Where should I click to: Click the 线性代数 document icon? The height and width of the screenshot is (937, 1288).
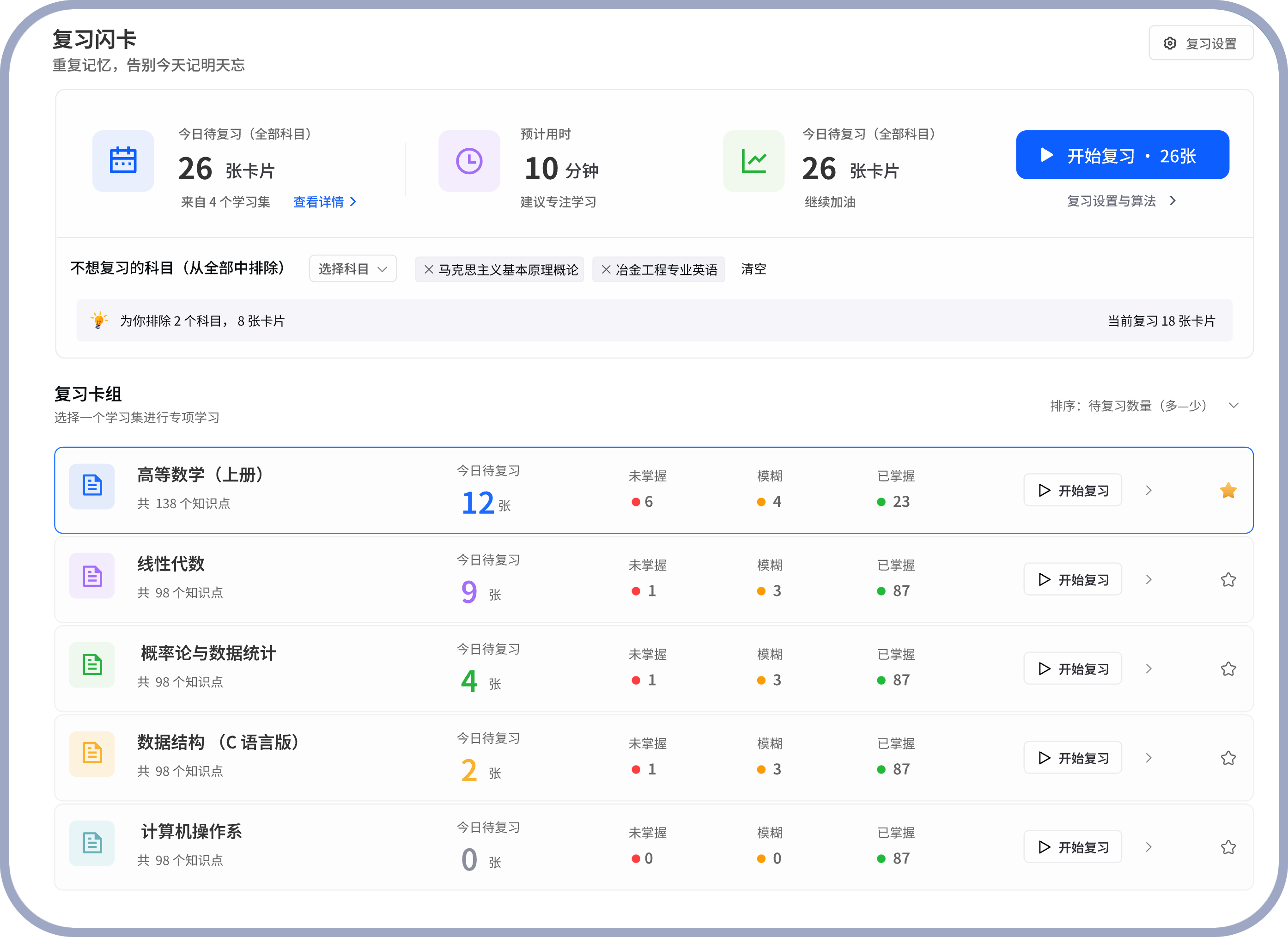click(92, 576)
